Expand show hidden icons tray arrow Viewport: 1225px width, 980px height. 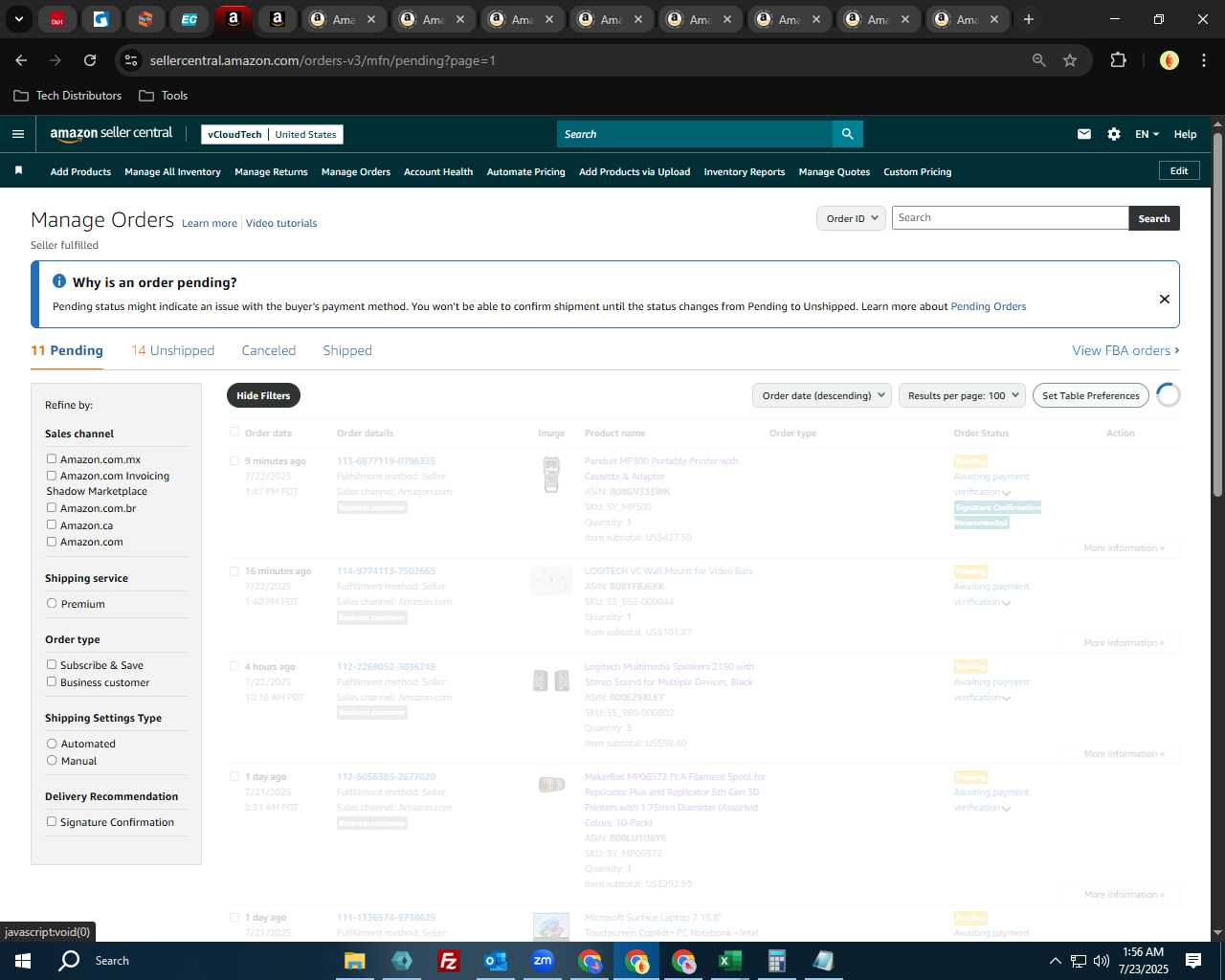pos(1055,961)
